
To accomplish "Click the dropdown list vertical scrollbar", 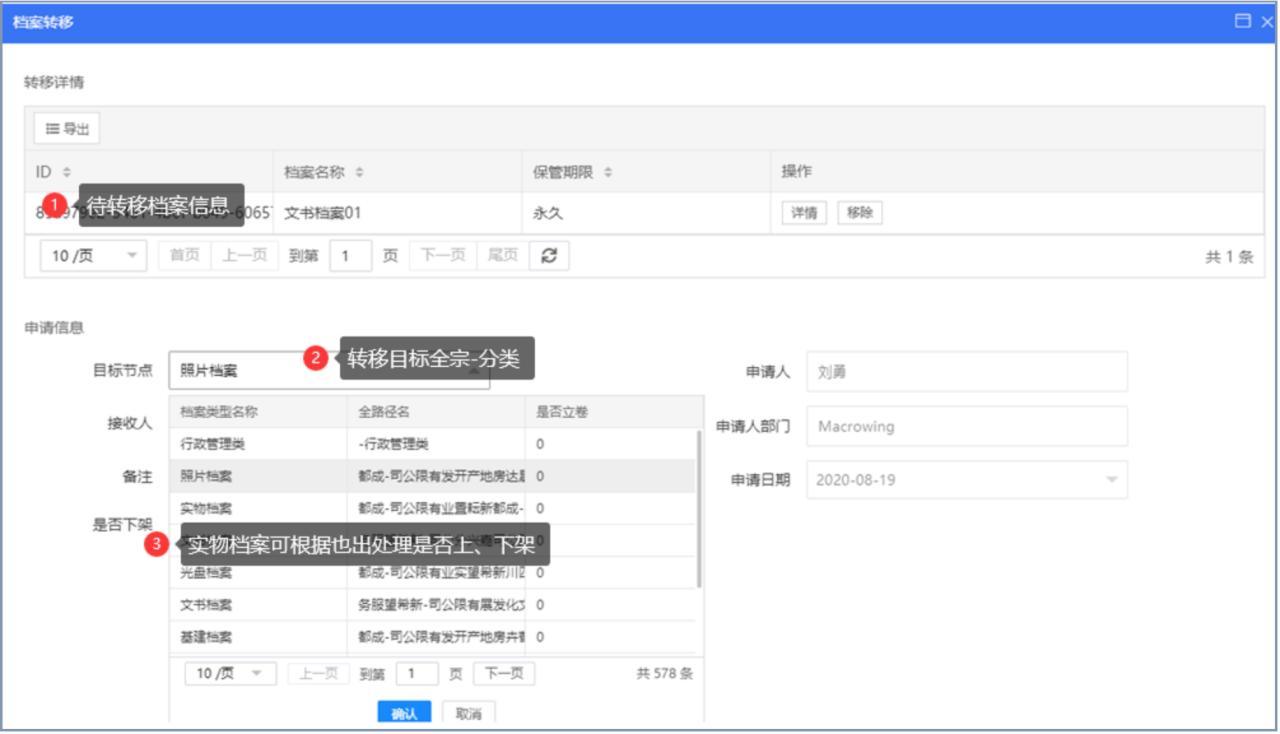I will [699, 510].
